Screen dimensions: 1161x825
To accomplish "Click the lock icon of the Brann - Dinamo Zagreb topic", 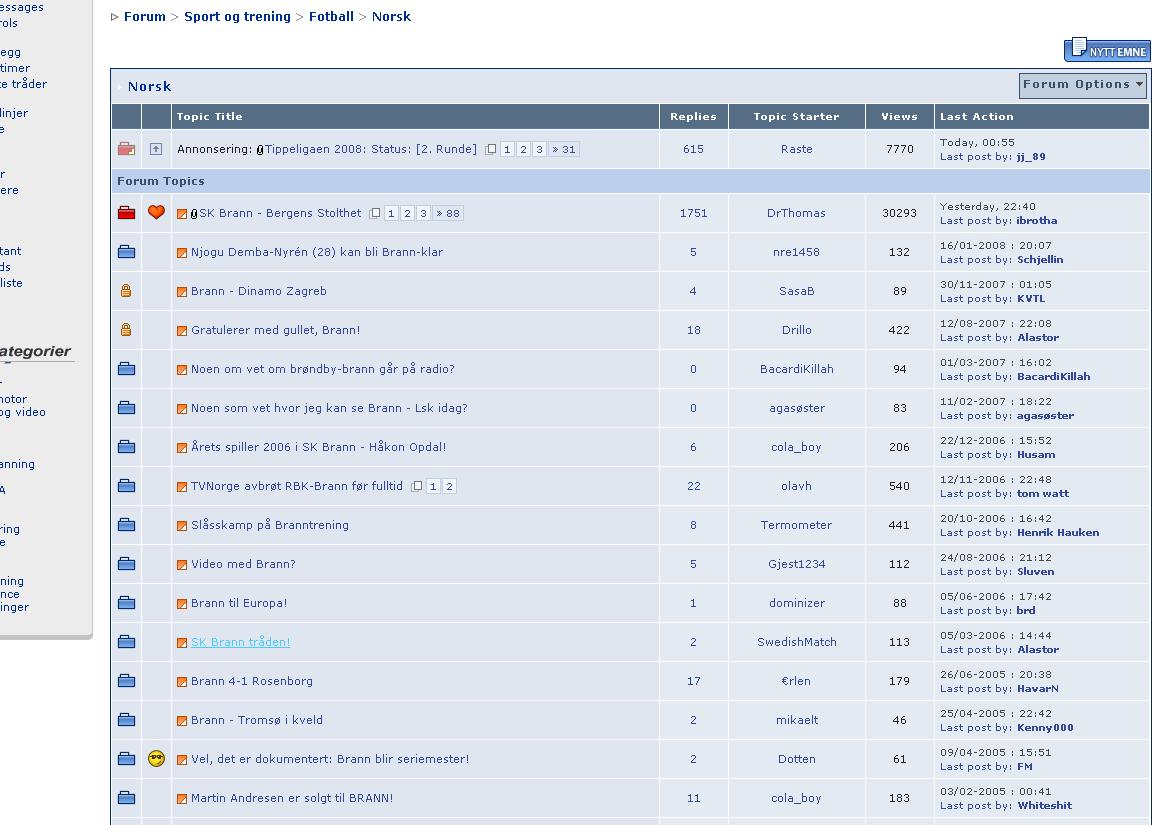I will [126, 291].
